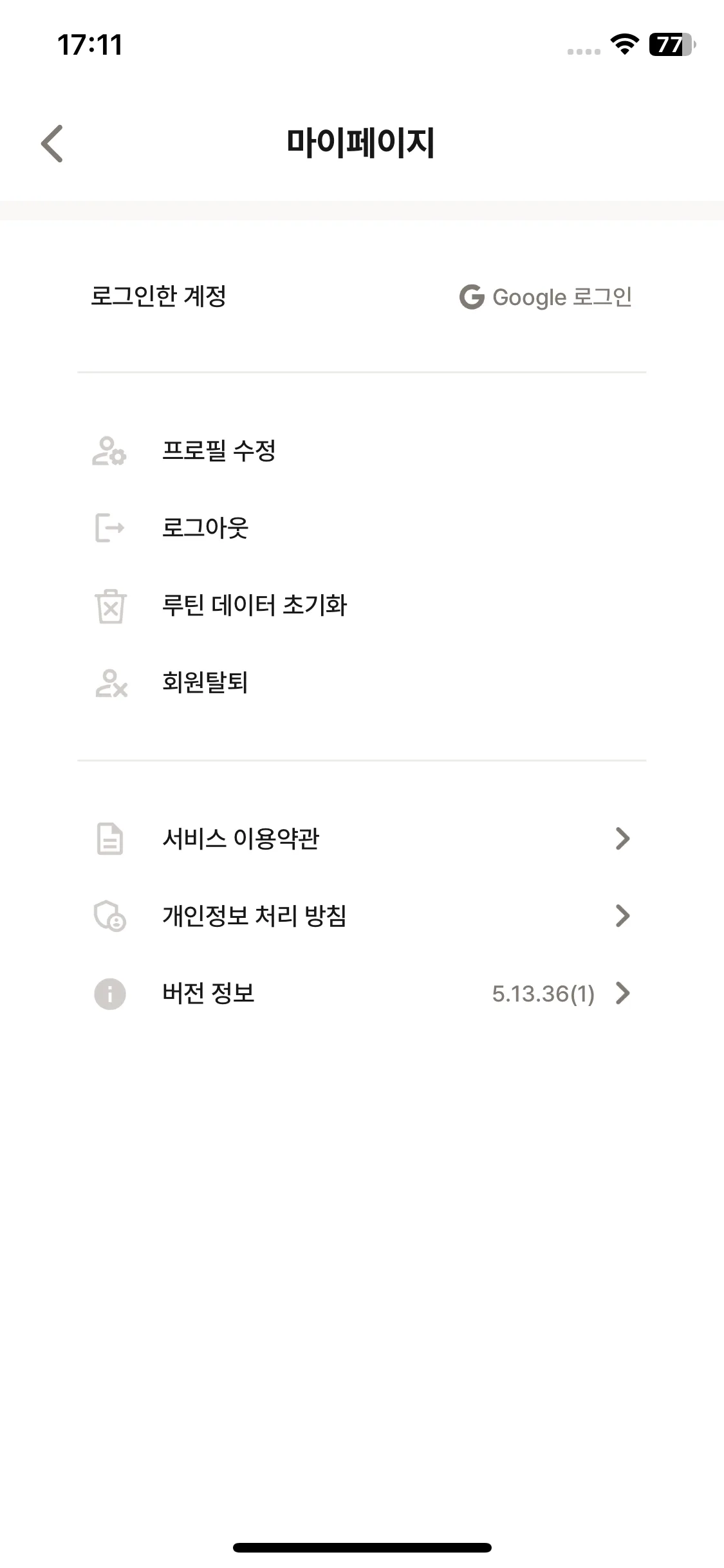Tap the trash icon for routine data reset
Image resolution: width=724 pixels, height=1568 pixels.
coord(110,606)
